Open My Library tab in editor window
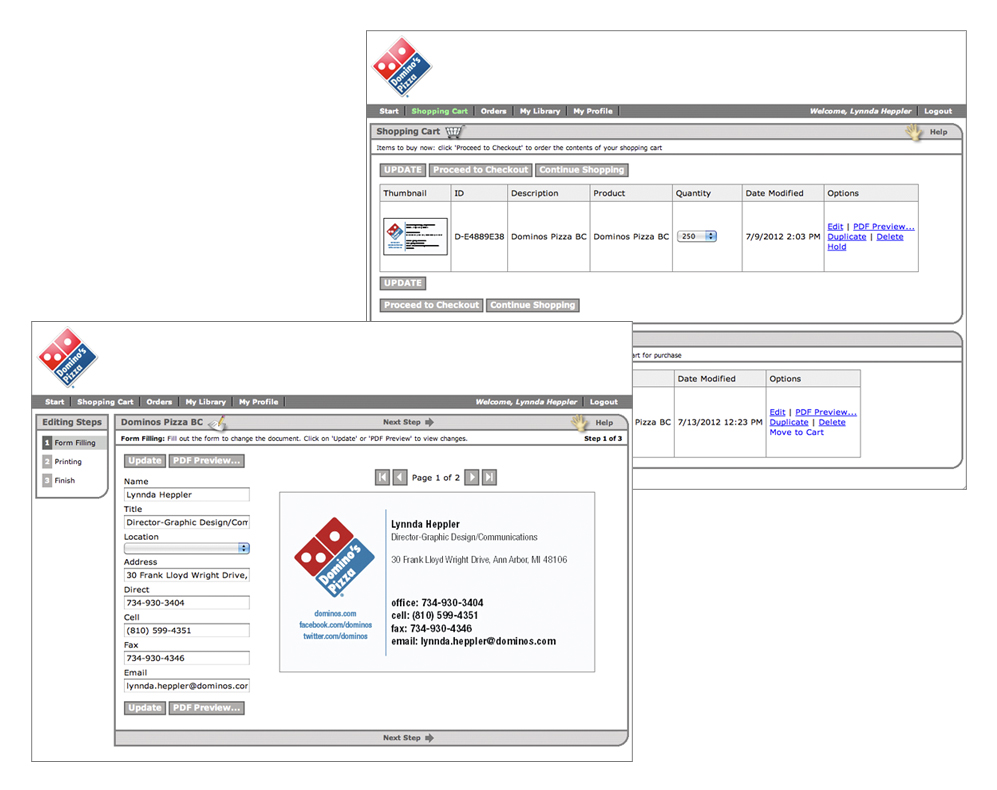The height and width of the screenshot is (790, 997). [x=205, y=402]
